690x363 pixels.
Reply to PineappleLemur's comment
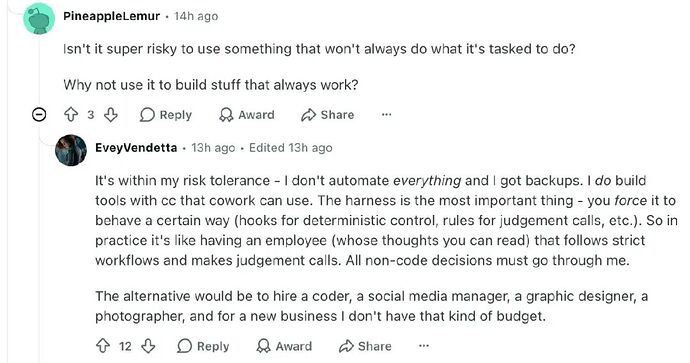tap(166, 115)
